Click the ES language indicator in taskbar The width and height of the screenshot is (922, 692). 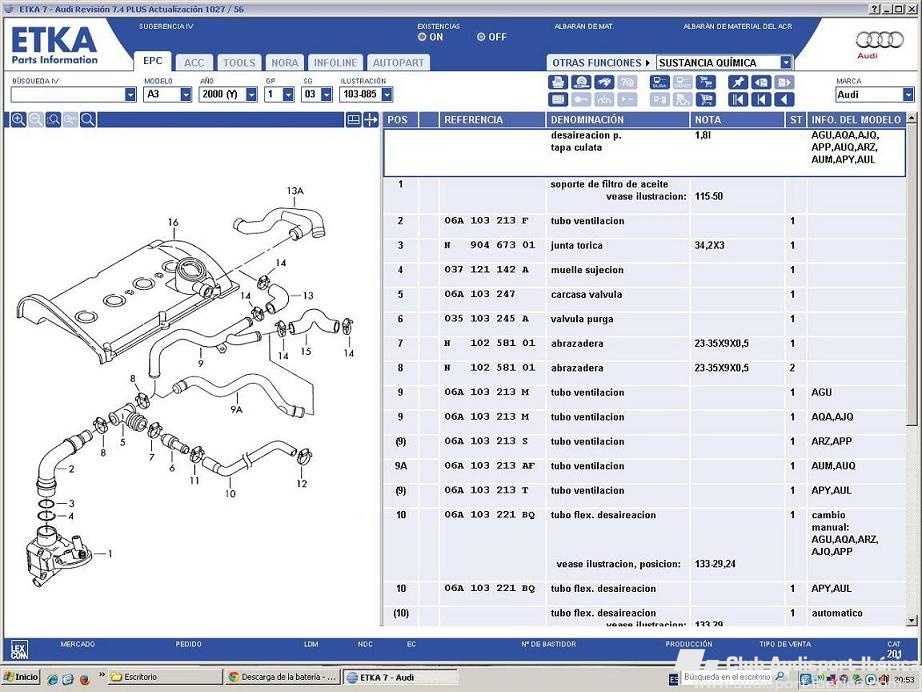[673, 679]
